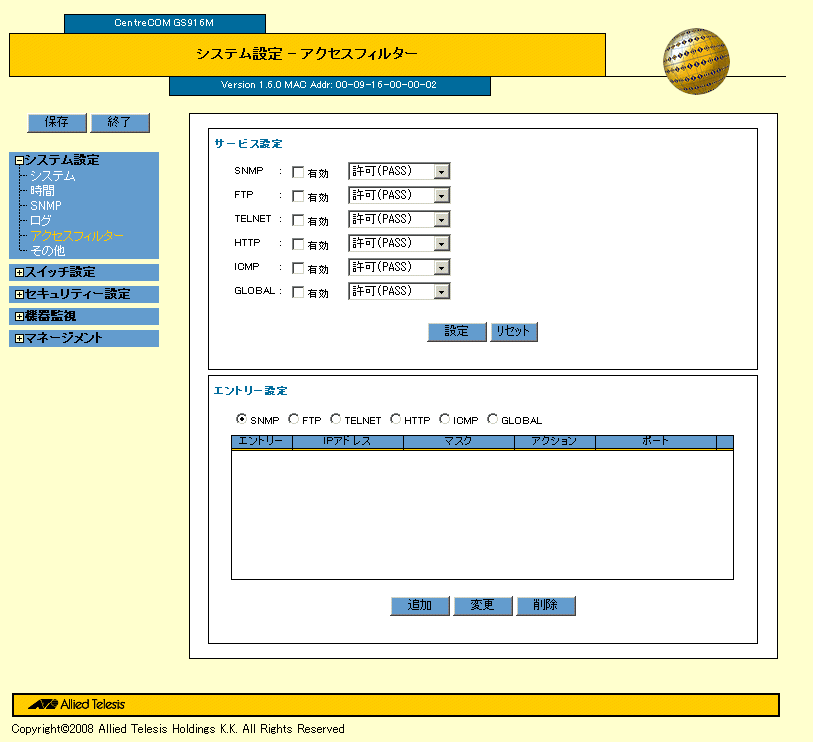Expand the スイッチ設定 menu section

(19, 272)
